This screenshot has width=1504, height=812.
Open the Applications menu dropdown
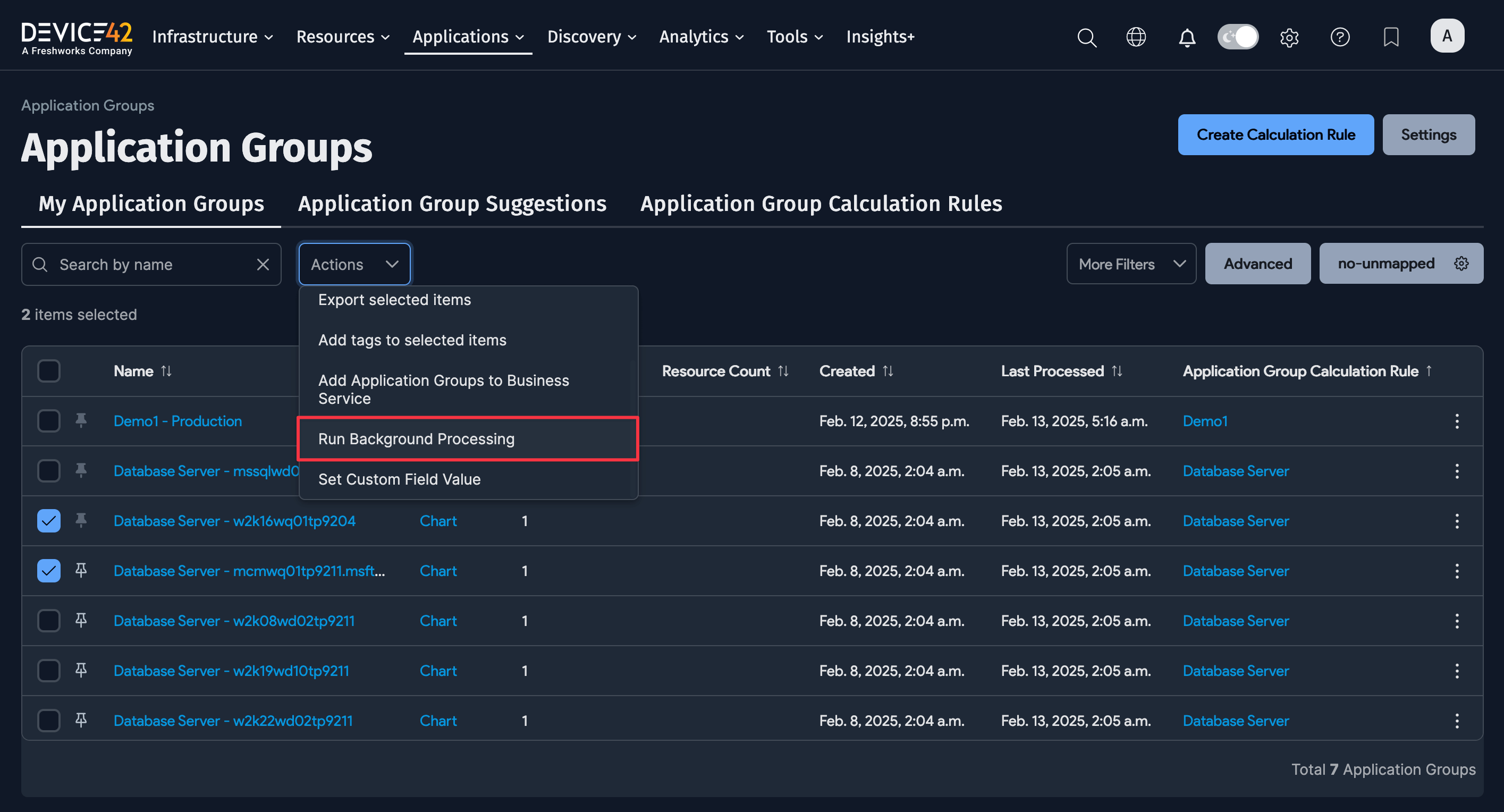(467, 36)
